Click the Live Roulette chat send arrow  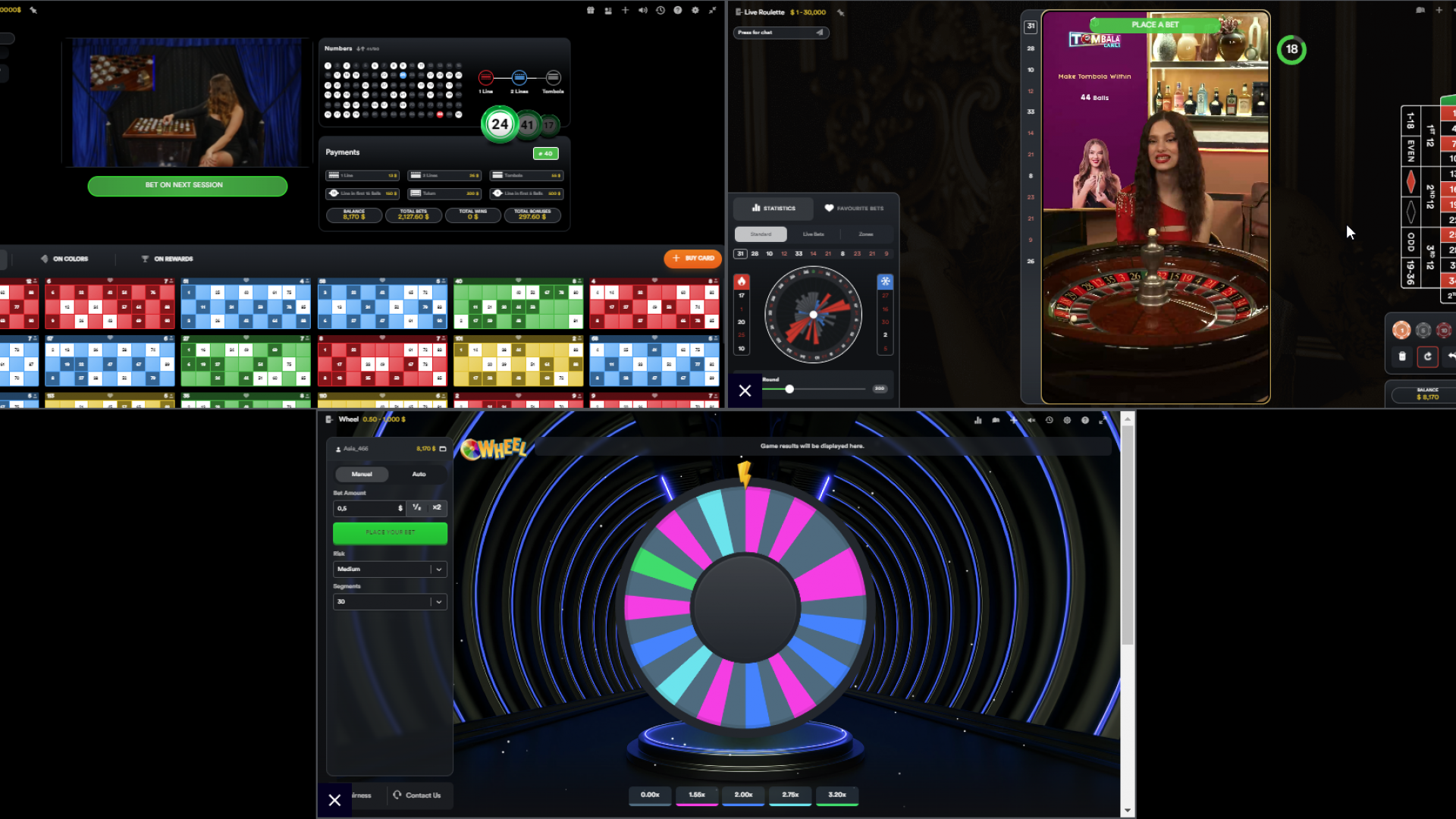(x=820, y=33)
